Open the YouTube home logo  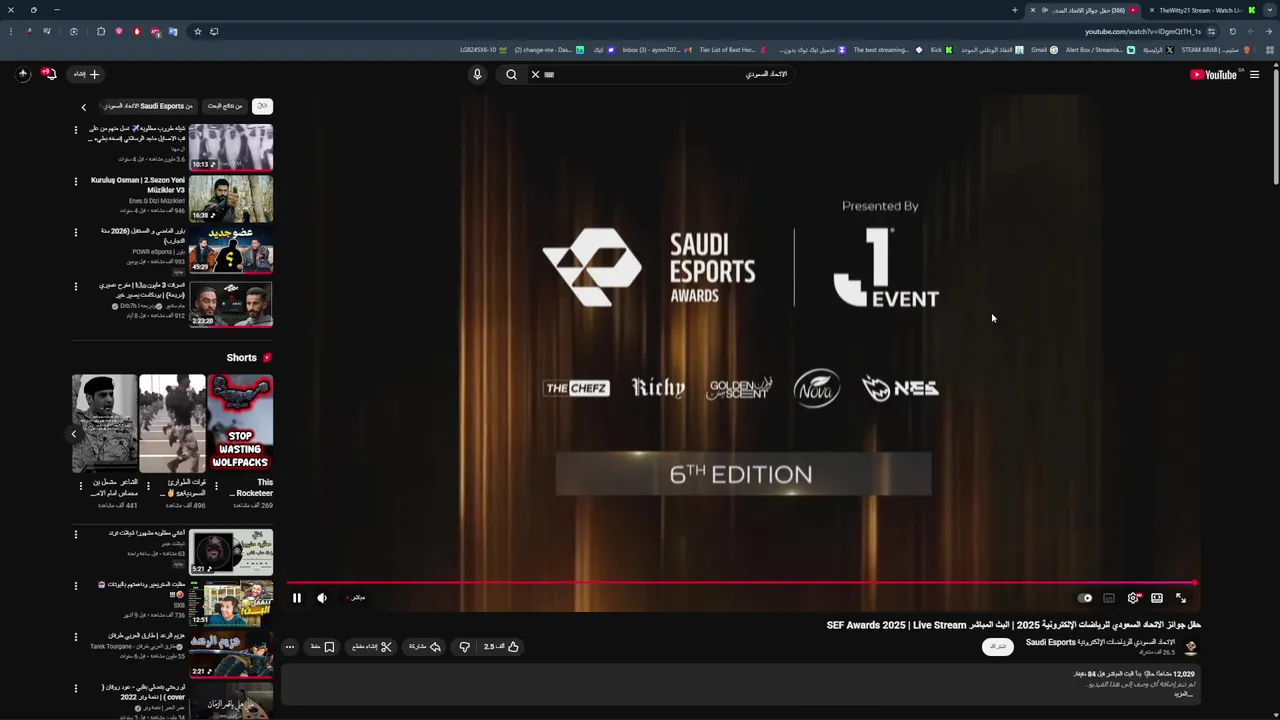point(1214,74)
